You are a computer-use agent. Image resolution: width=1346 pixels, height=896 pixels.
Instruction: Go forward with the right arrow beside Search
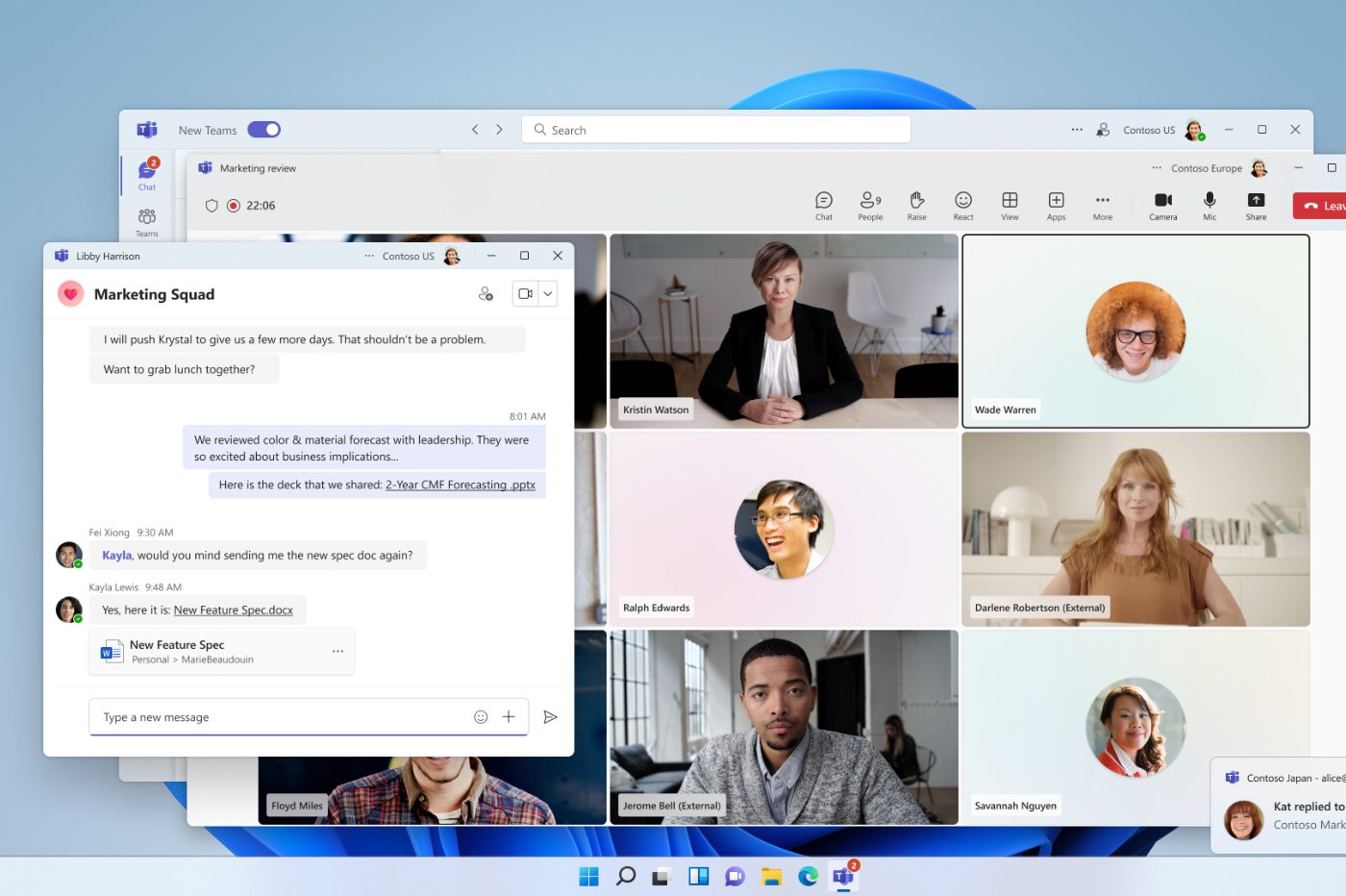click(499, 130)
